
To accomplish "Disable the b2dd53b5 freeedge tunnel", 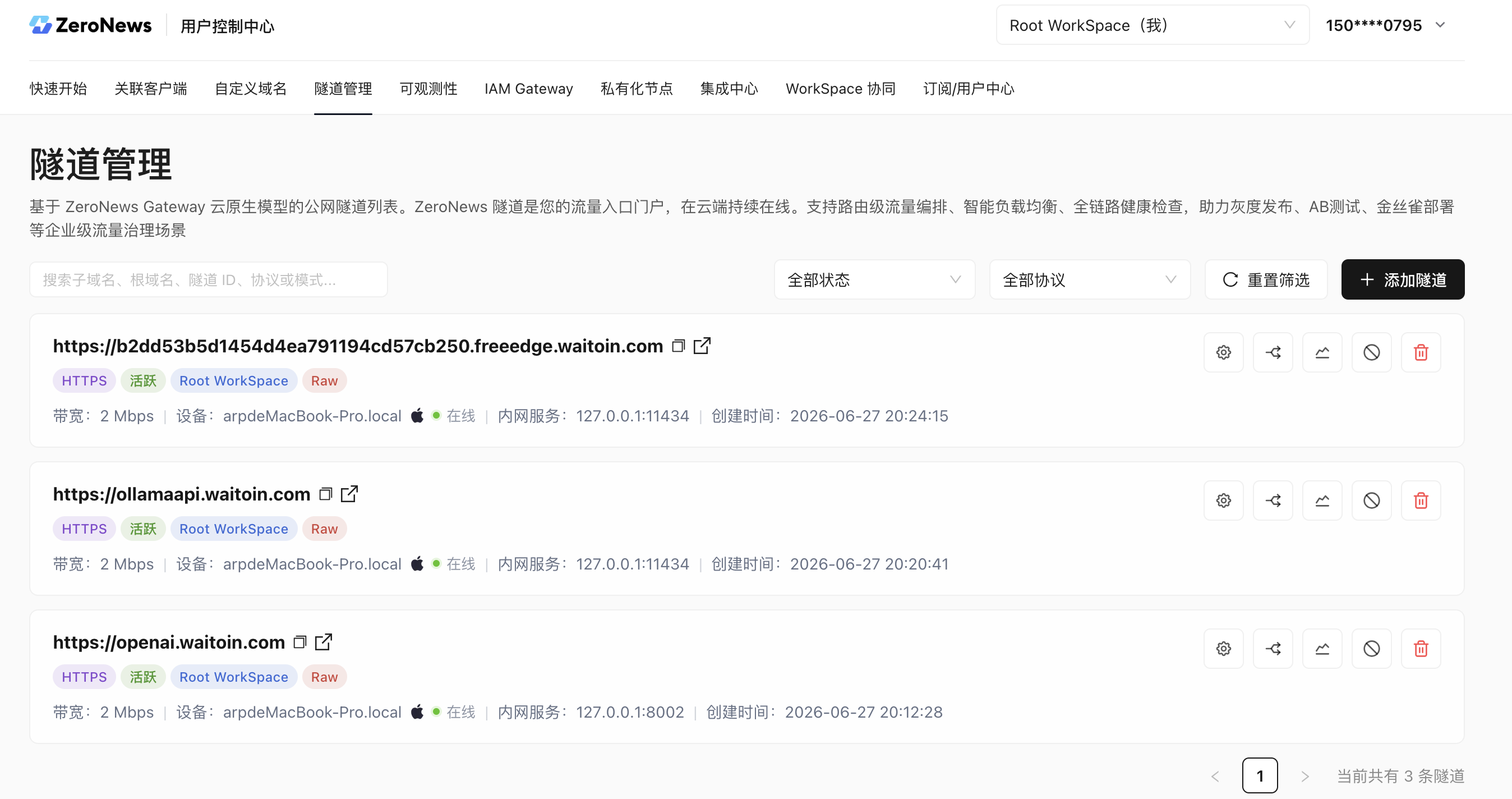I will tap(1372, 352).
